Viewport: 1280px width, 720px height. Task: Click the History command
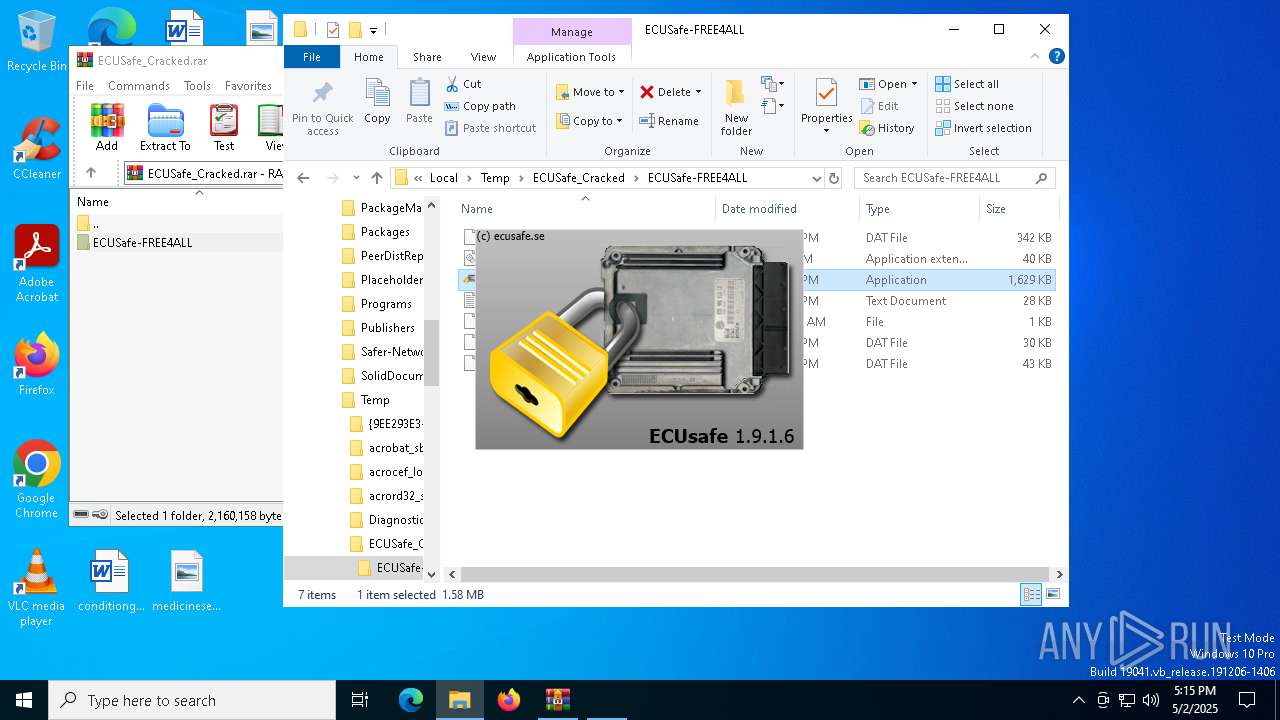(x=886, y=128)
